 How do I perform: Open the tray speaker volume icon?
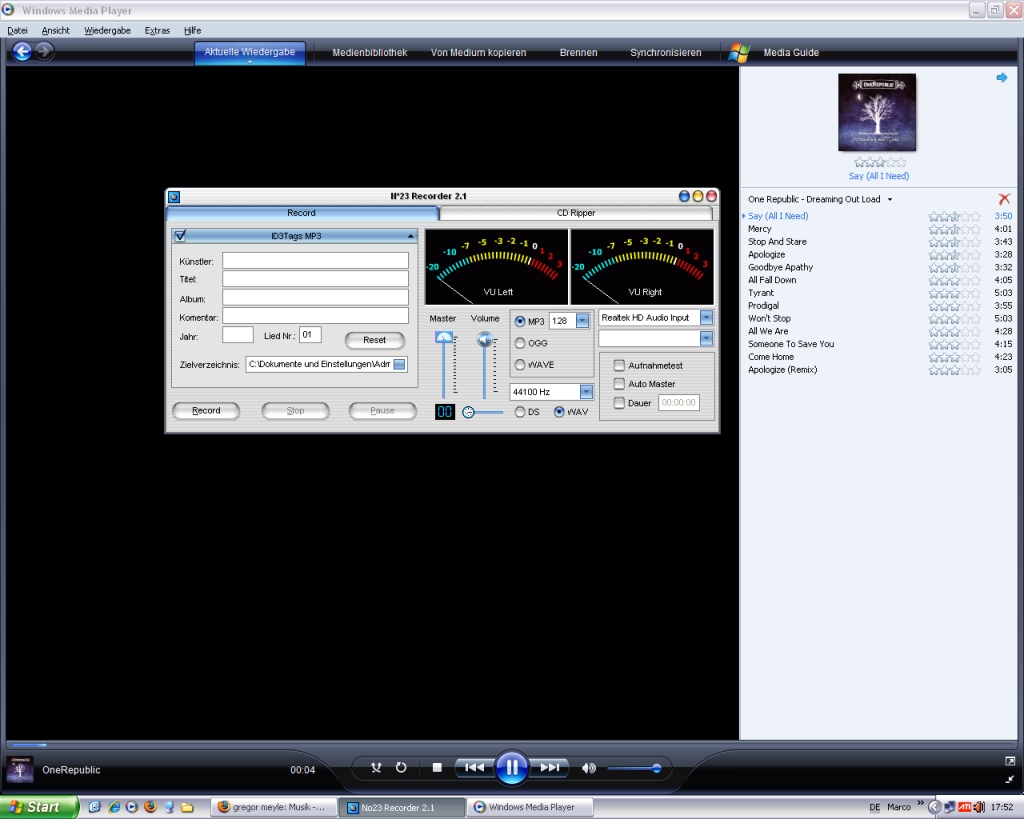pos(979,807)
